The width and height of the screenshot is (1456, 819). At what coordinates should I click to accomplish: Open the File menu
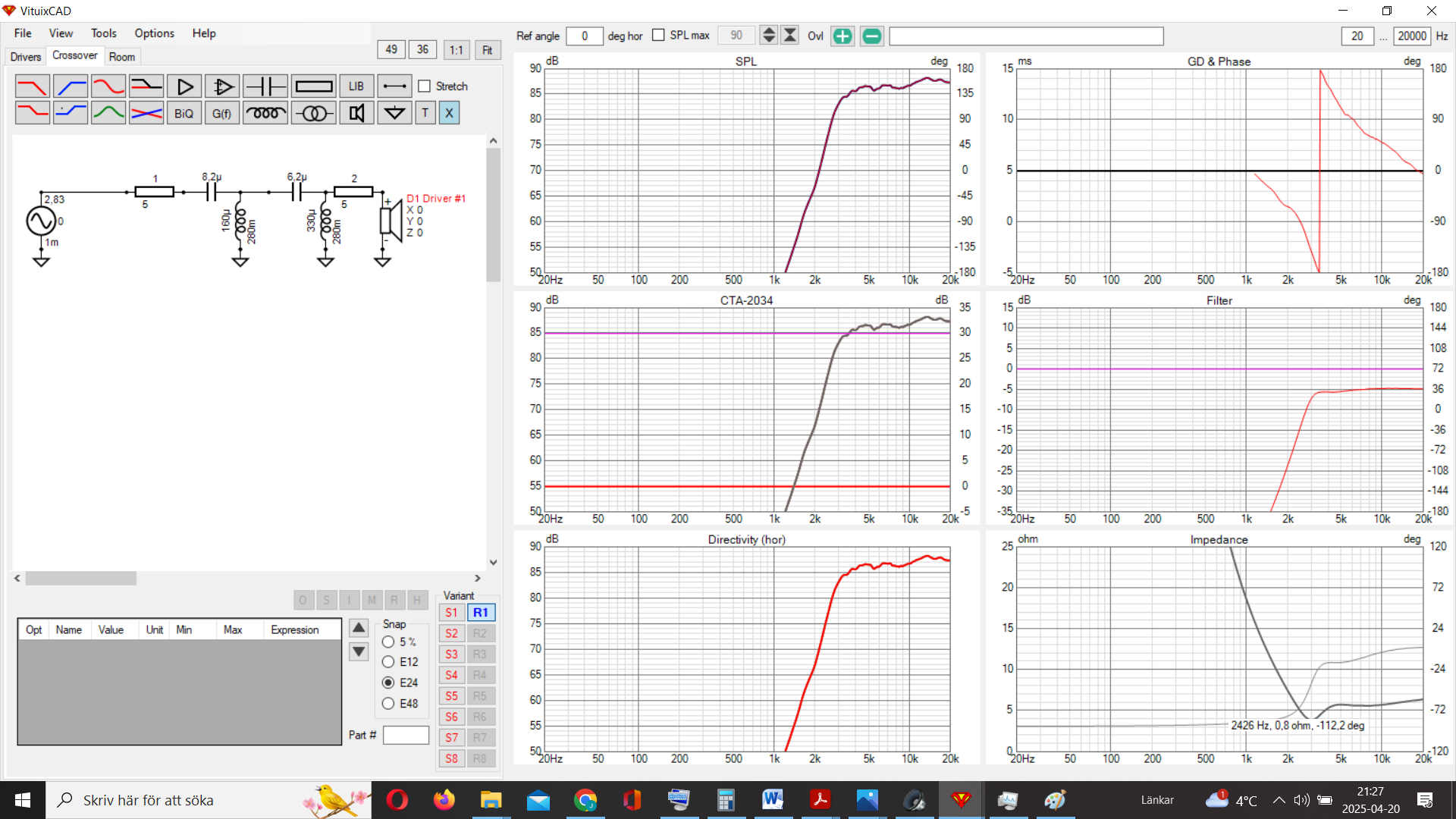(x=23, y=33)
